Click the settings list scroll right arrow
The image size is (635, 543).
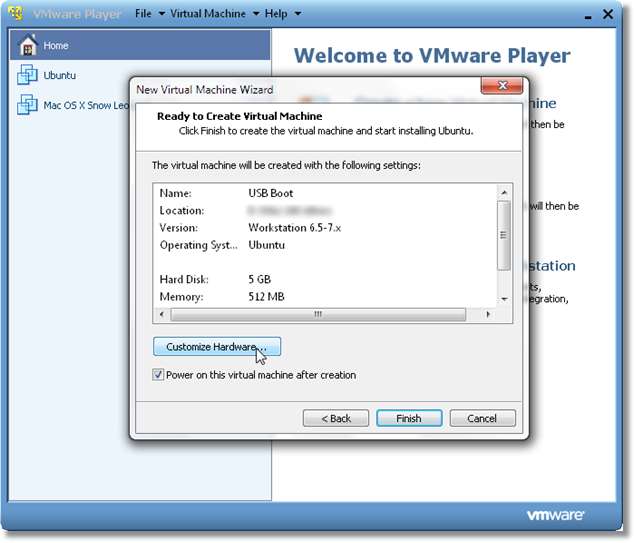(x=488, y=314)
